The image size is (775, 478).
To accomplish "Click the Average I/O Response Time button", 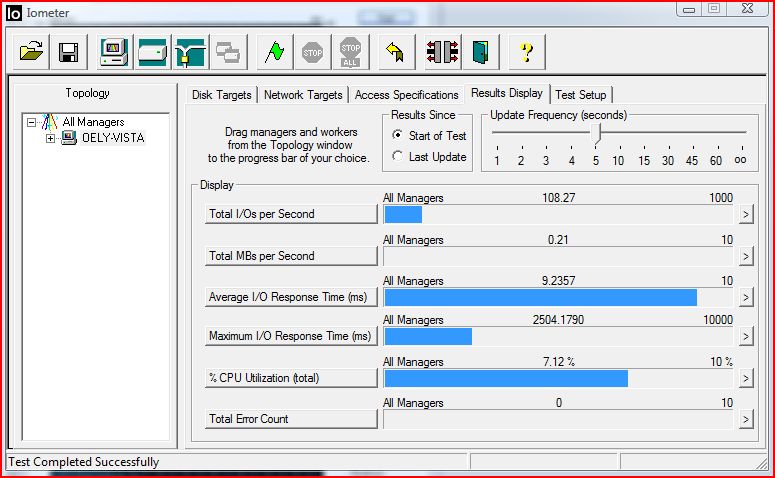I will [291, 297].
